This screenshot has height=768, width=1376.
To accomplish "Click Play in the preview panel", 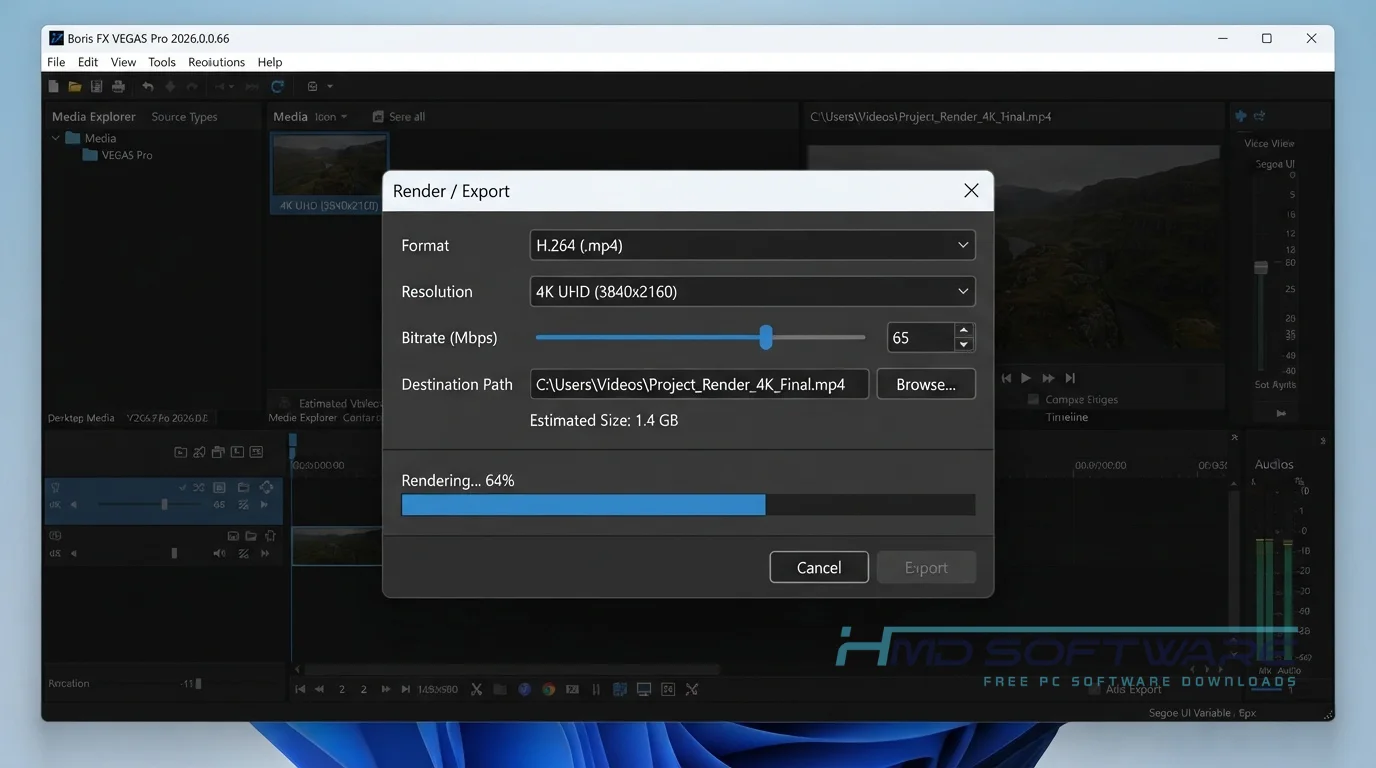I will coord(1026,378).
